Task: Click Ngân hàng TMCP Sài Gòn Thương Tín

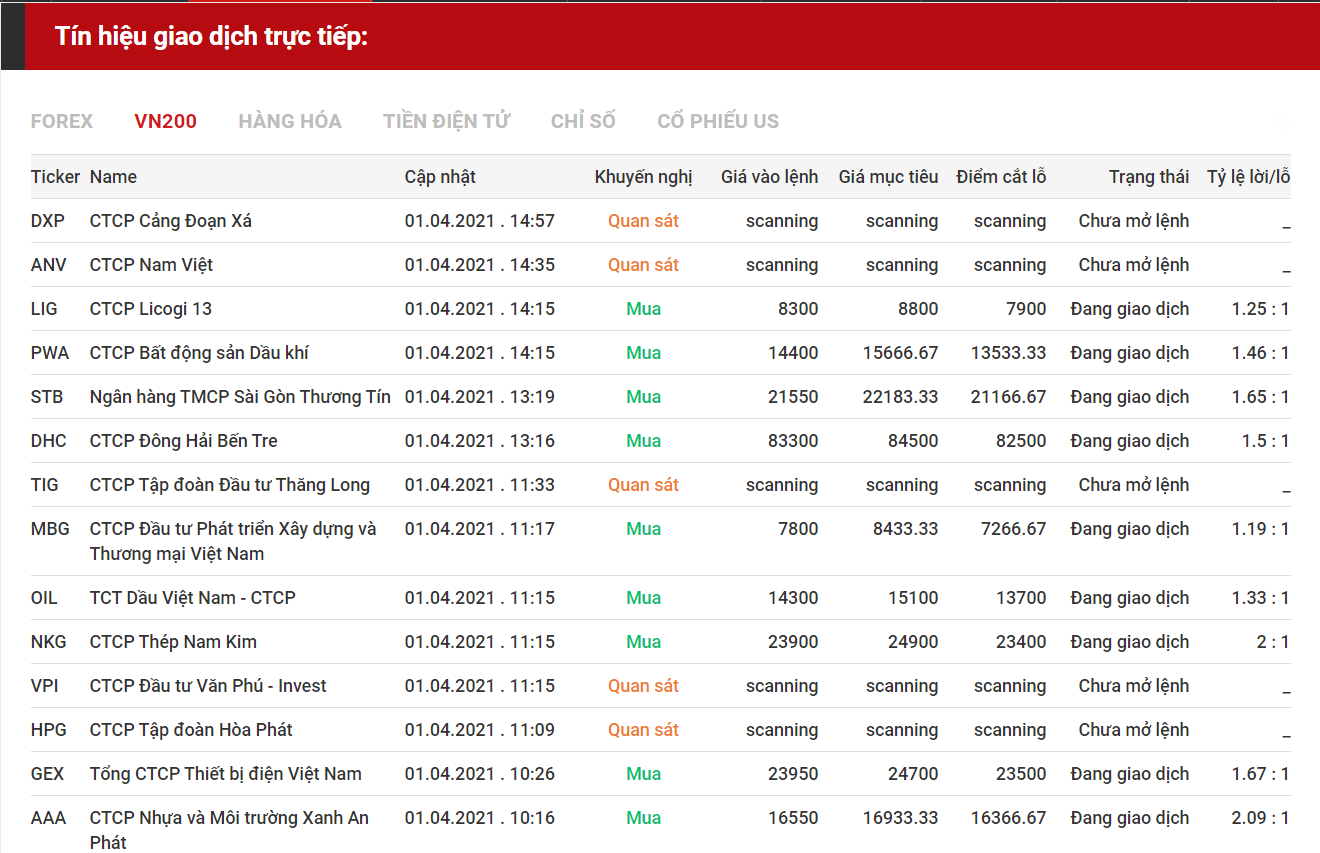Action: [x=240, y=397]
